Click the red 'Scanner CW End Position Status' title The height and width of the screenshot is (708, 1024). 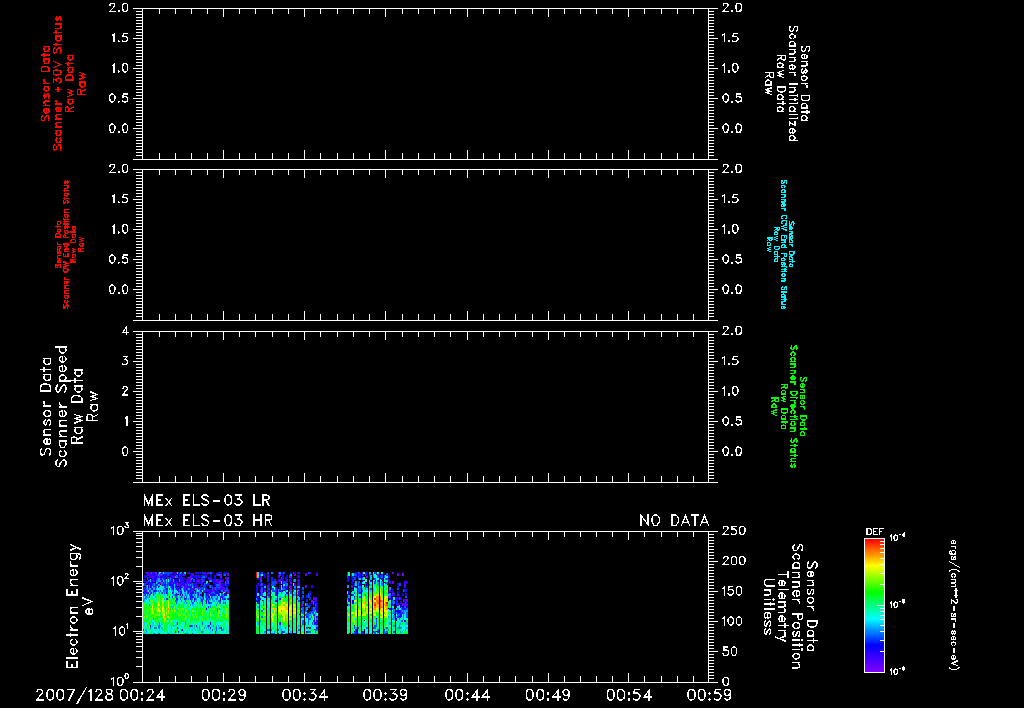point(66,244)
